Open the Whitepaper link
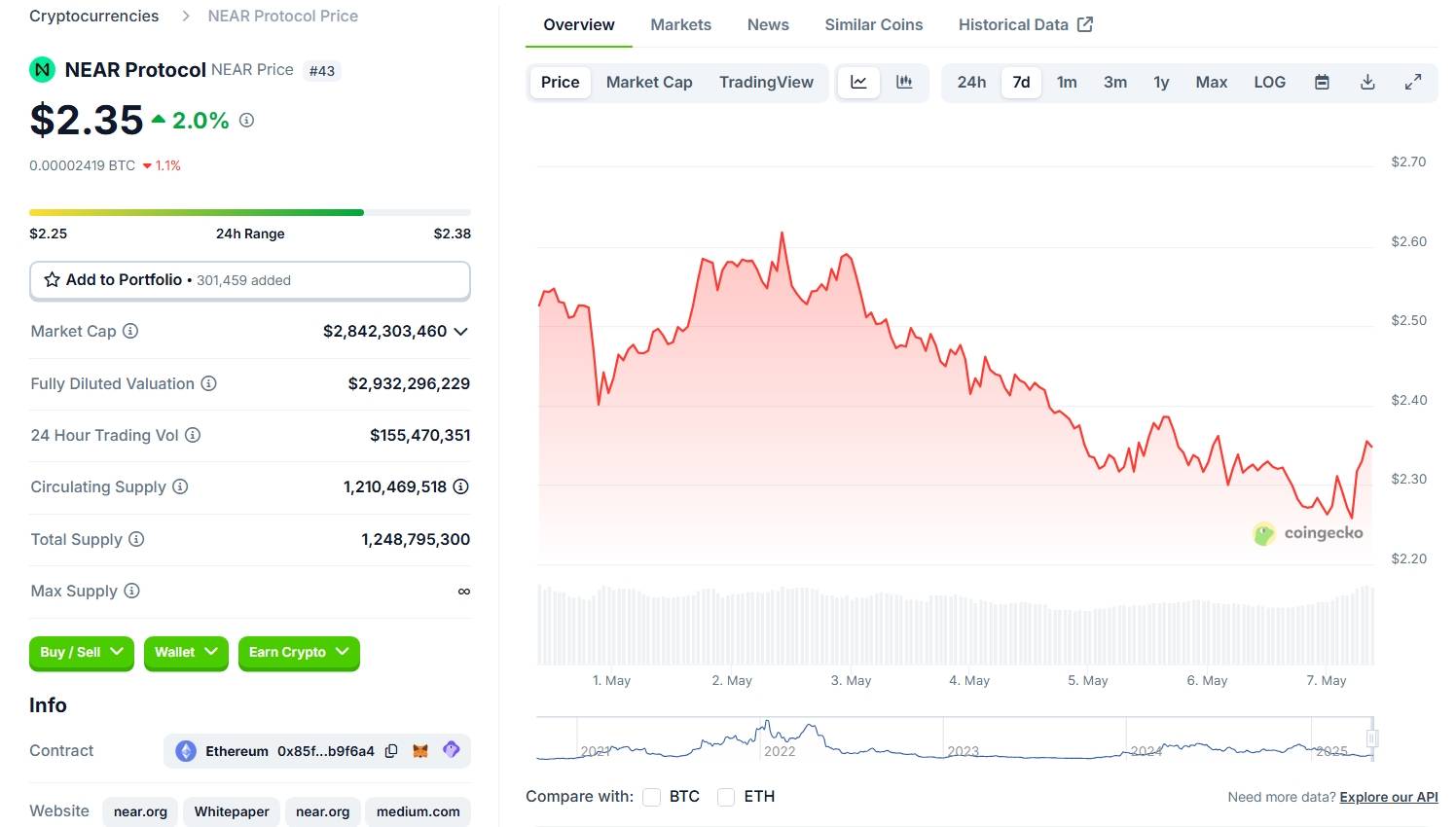Viewport: 1456px width, 827px height. (x=232, y=811)
